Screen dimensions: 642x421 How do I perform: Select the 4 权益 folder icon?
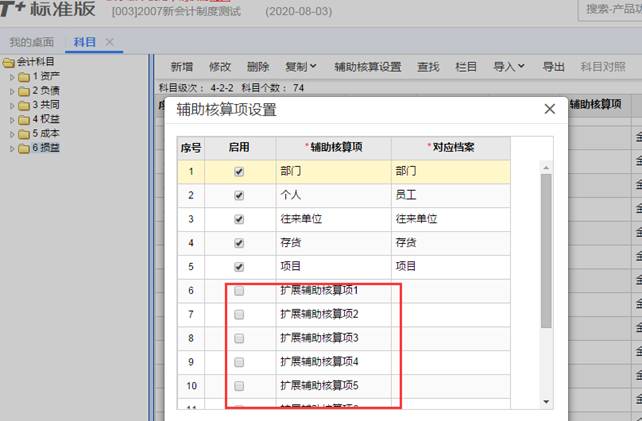coord(24,119)
